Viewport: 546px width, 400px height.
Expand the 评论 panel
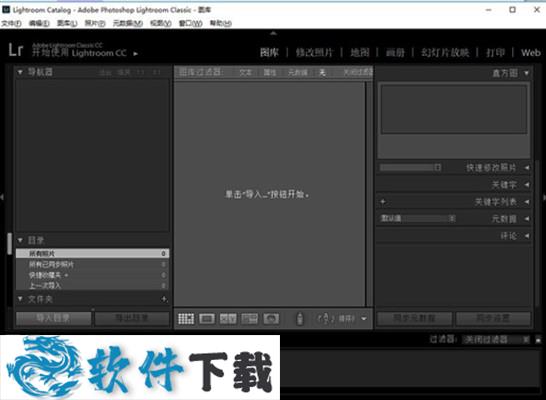(527, 236)
